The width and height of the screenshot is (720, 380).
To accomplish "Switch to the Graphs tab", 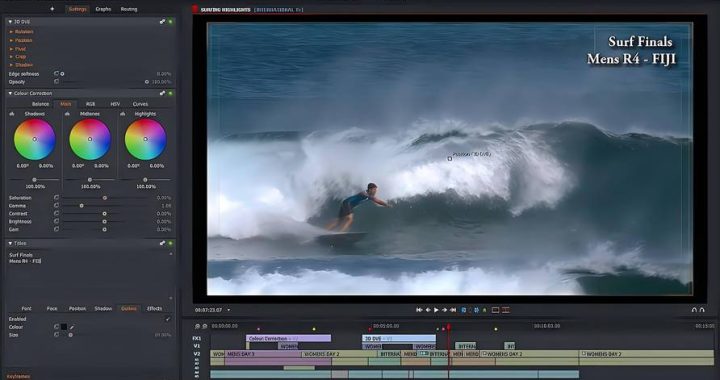I will coord(103,9).
